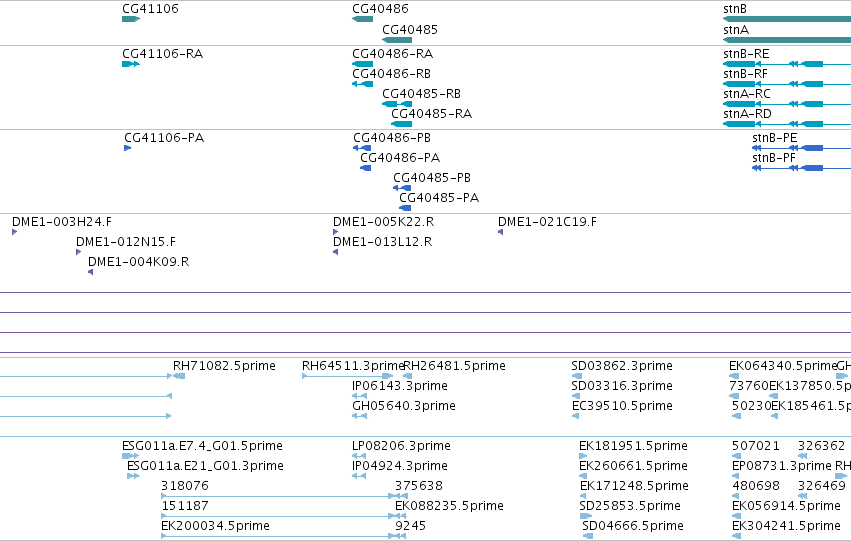Open the CG41106-RA transcript
This screenshot has width=851, height=541.
click(162, 54)
